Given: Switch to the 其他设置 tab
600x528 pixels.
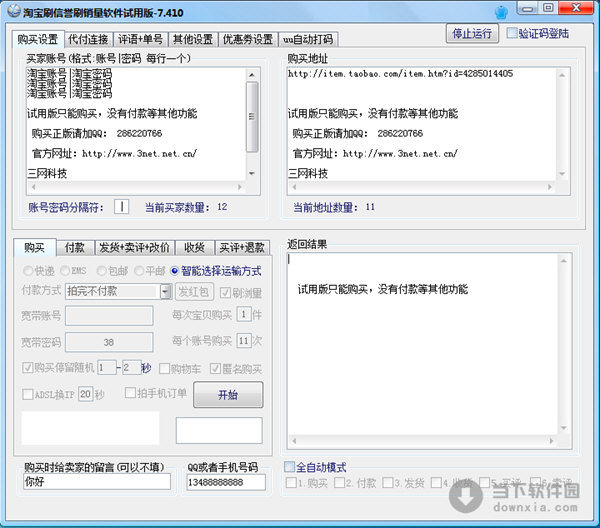Looking at the screenshot, I should (193, 39).
